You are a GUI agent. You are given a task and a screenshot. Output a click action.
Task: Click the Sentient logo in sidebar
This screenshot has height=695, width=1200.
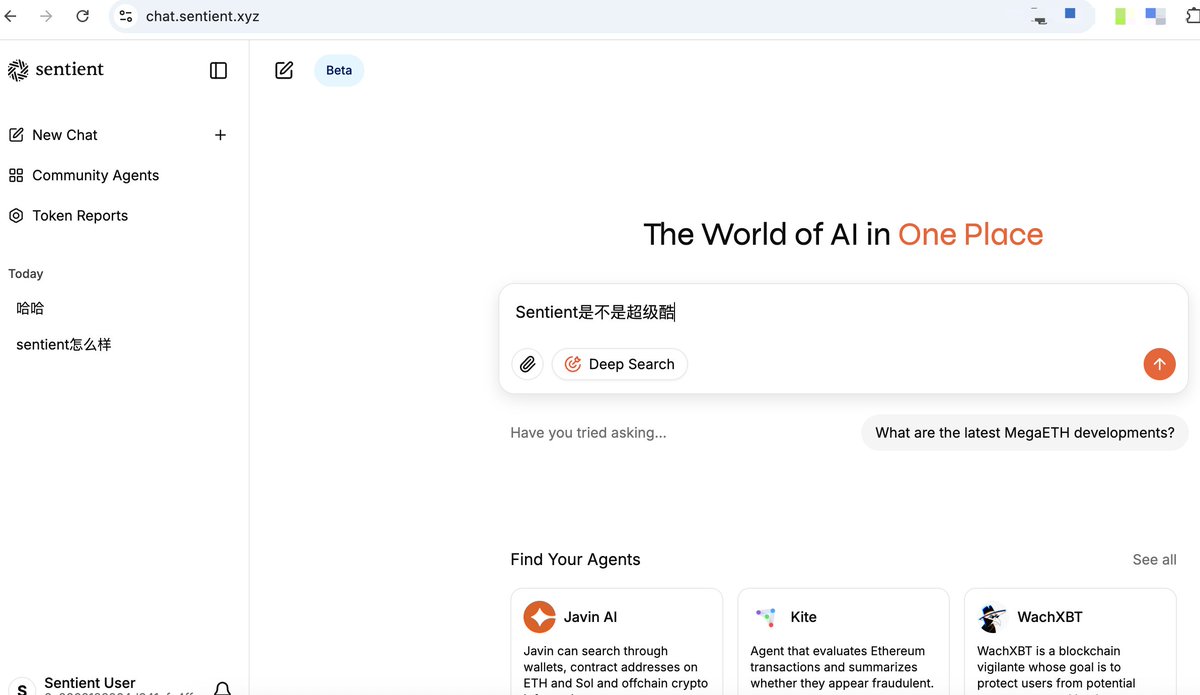[x=56, y=70]
